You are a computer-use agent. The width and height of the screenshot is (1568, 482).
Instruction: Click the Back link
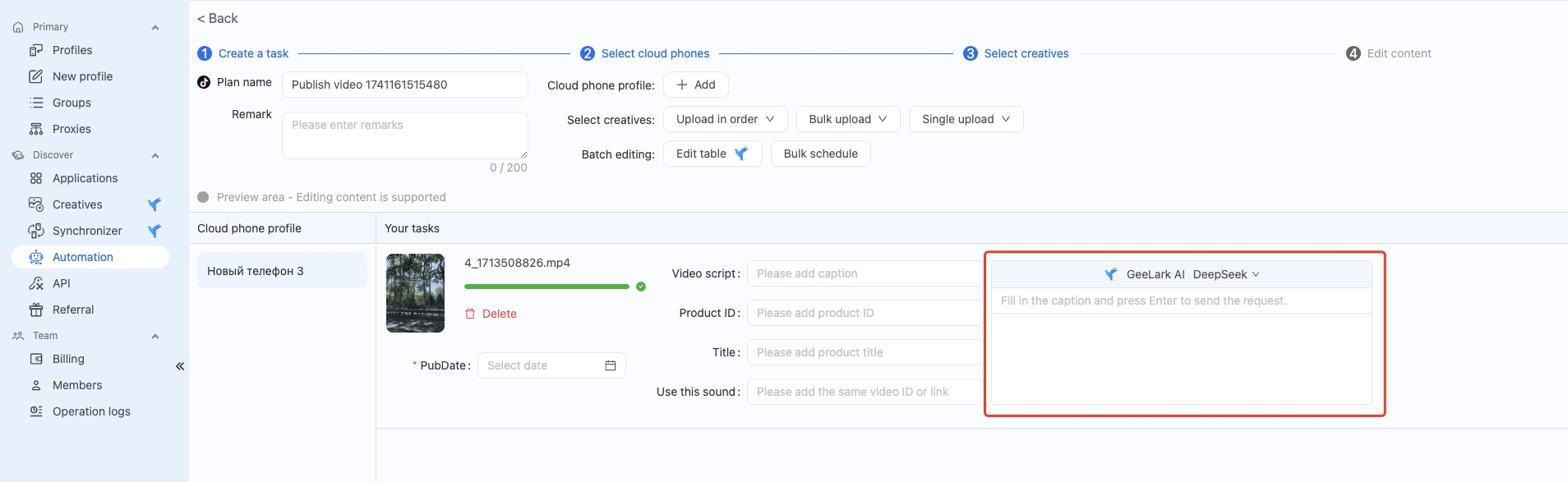pyautogui.click(x=218, y=18)
